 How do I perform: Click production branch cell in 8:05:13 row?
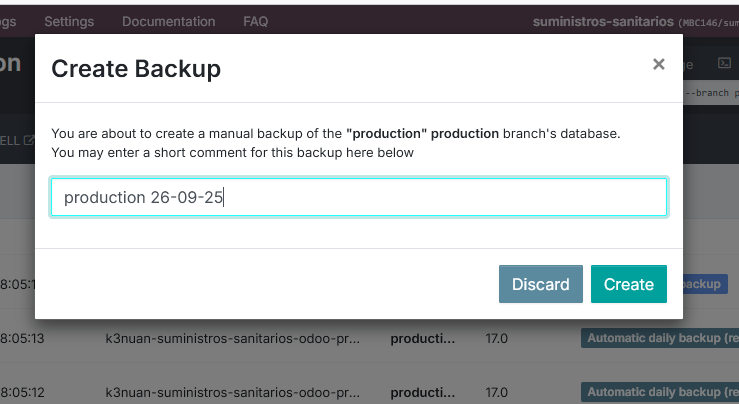pos(423,338)
